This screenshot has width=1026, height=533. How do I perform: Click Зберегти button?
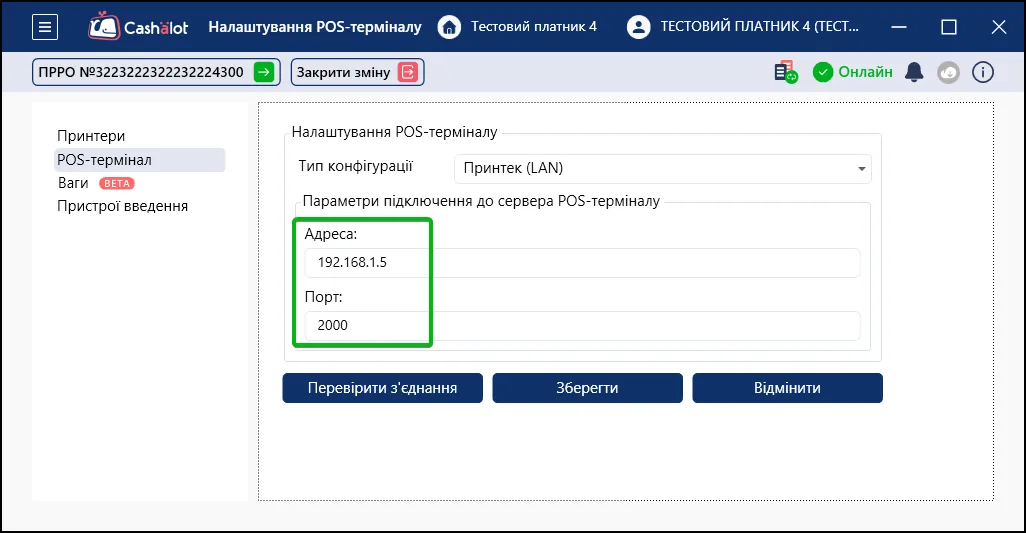(x=588, y=388)
